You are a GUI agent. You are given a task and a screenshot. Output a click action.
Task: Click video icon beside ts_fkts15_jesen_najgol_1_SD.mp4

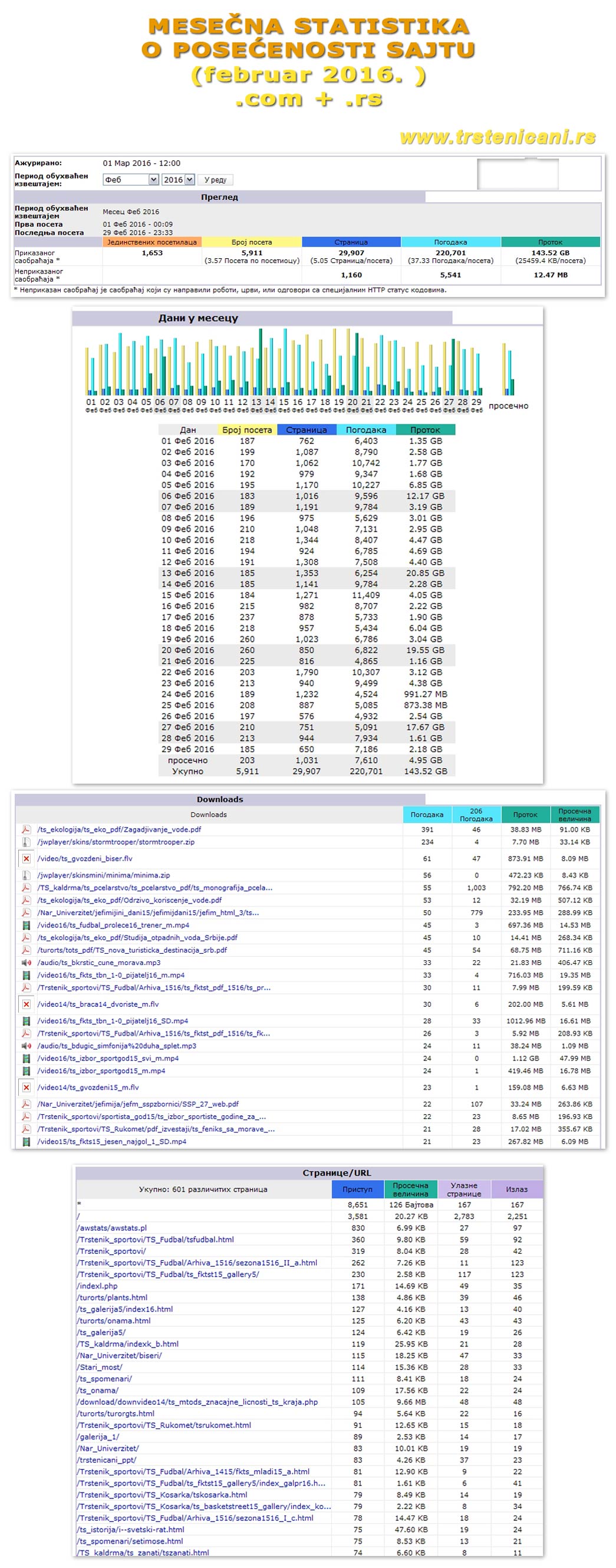(x=26, y=1141)
